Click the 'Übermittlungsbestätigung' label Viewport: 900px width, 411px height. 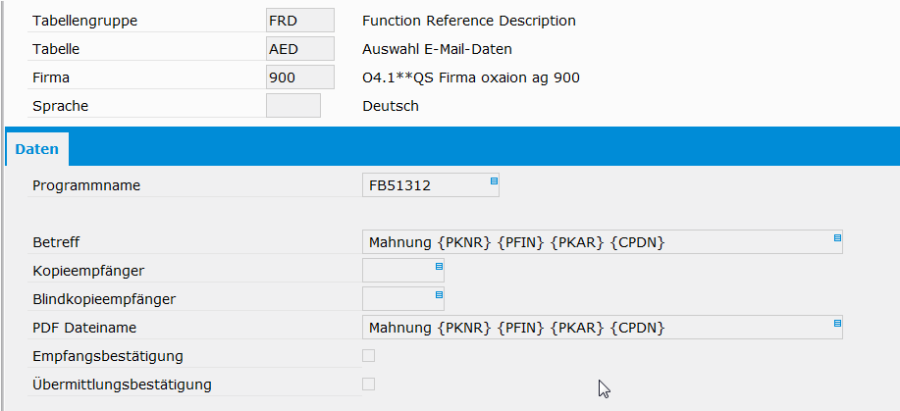(122, 384)
